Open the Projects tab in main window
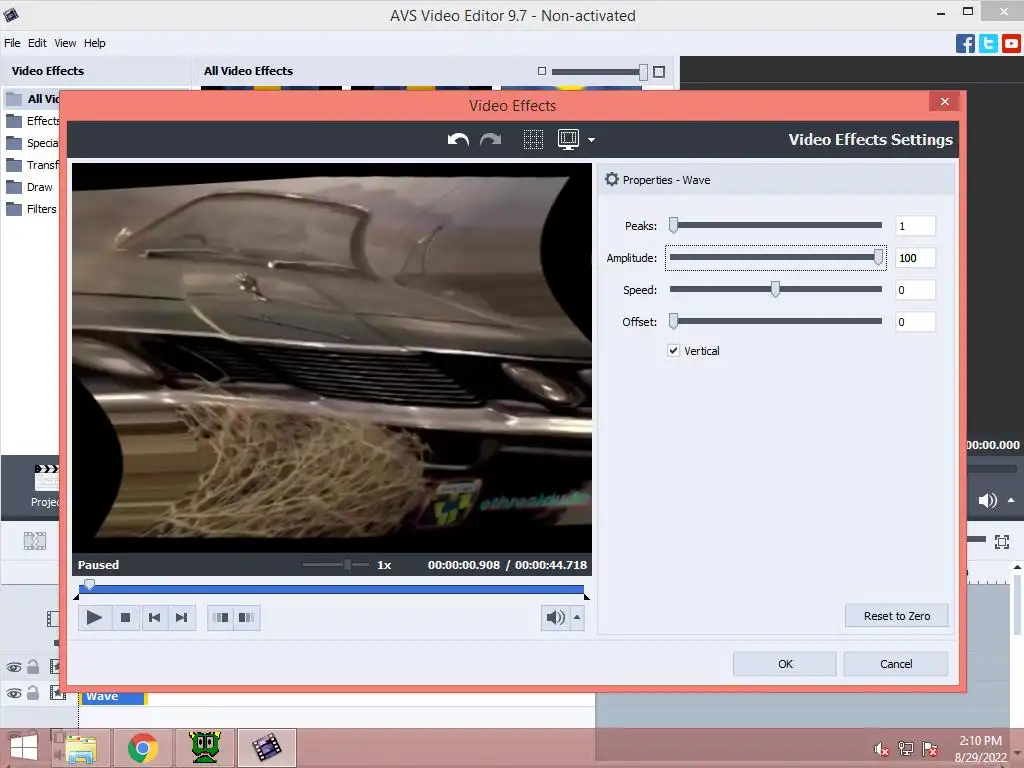This screenshot has width=1024, height=768. tap(44, 485)
